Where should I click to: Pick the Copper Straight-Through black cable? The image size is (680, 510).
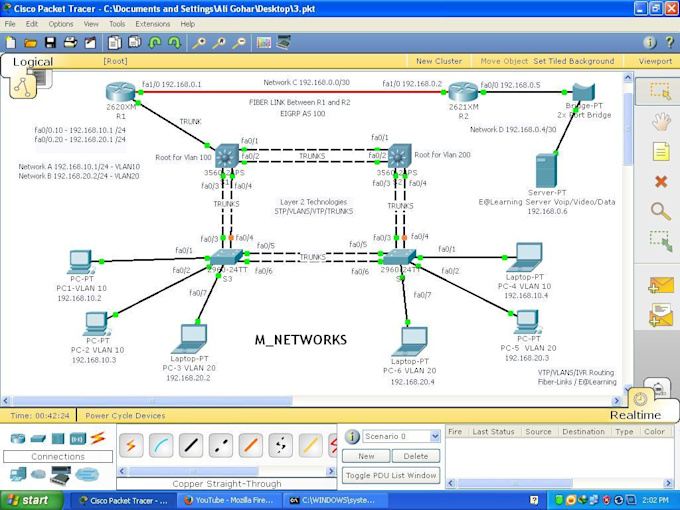(x=191, y=445)
